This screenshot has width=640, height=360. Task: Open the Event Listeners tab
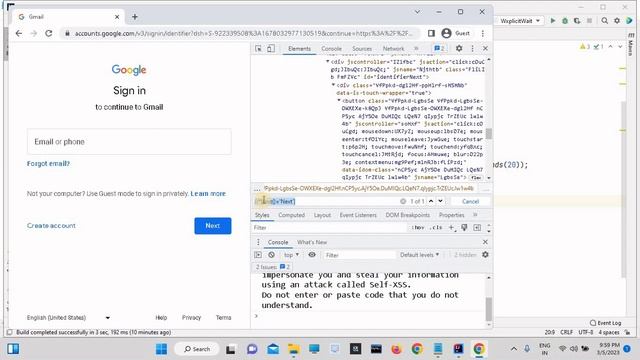358,215
